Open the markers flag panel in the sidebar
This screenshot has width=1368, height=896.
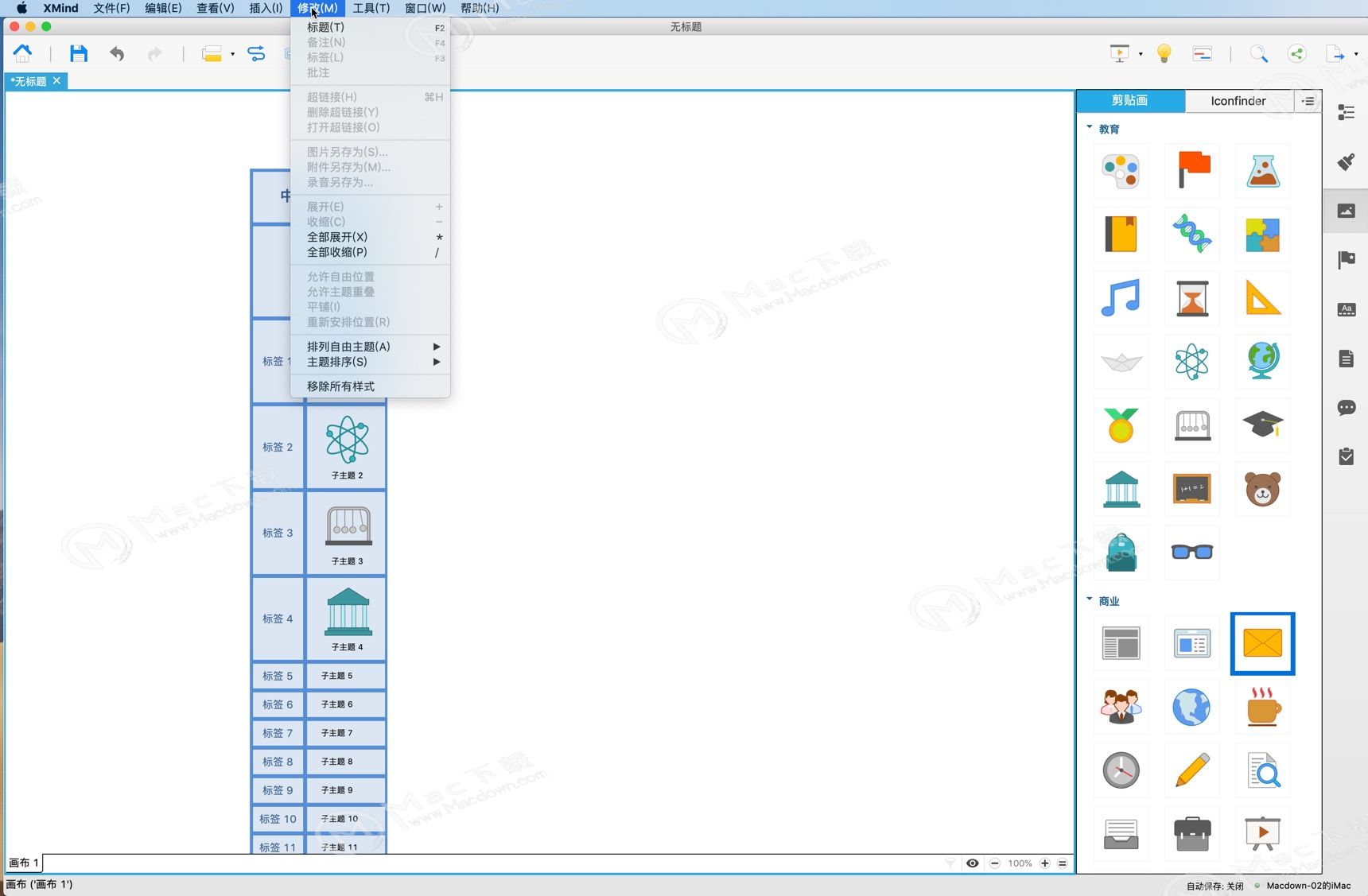coord(1346,259)
